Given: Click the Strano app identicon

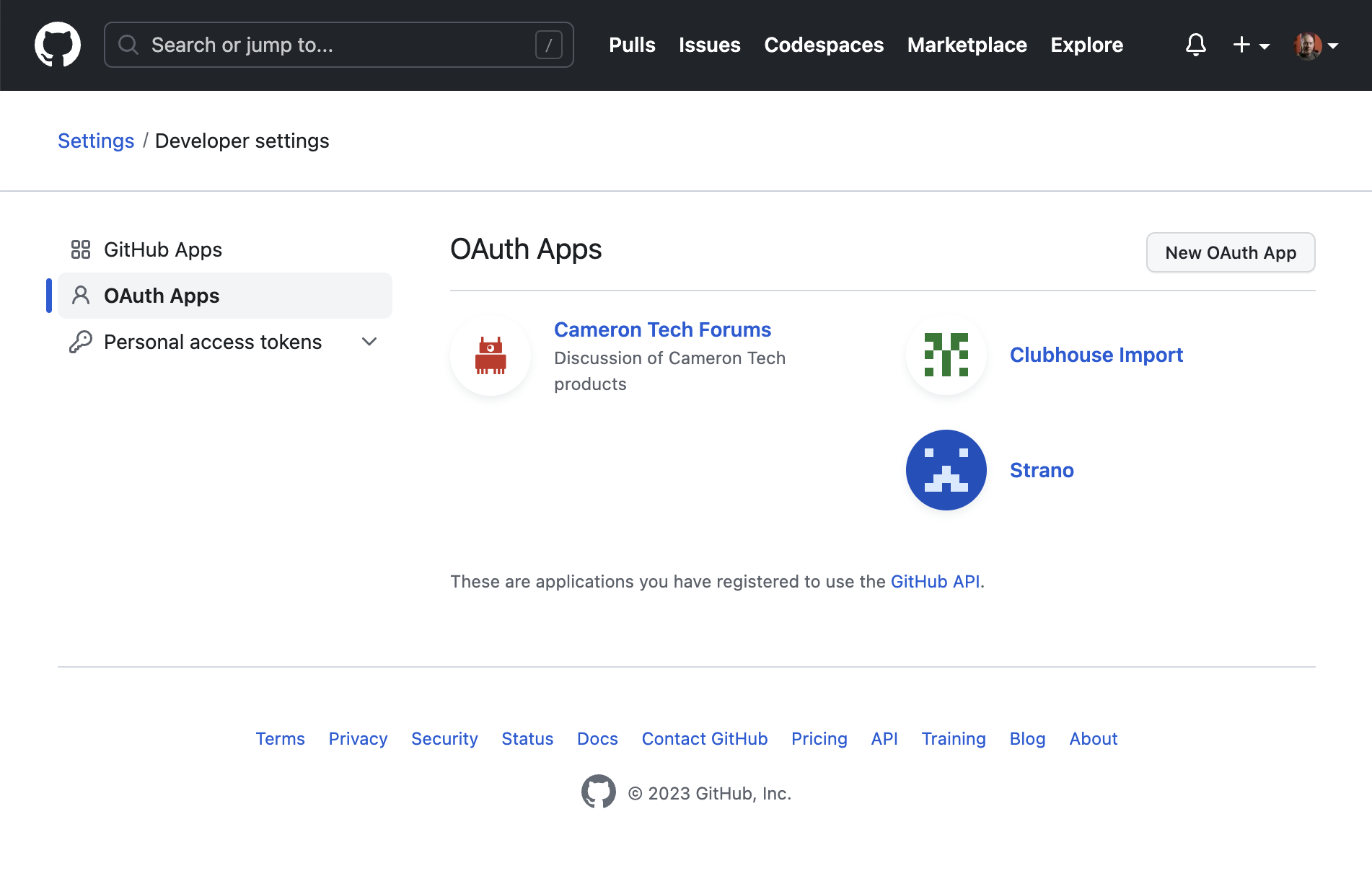Looking at the screenshot, I should pyautogui.click(x=946, y=470).
